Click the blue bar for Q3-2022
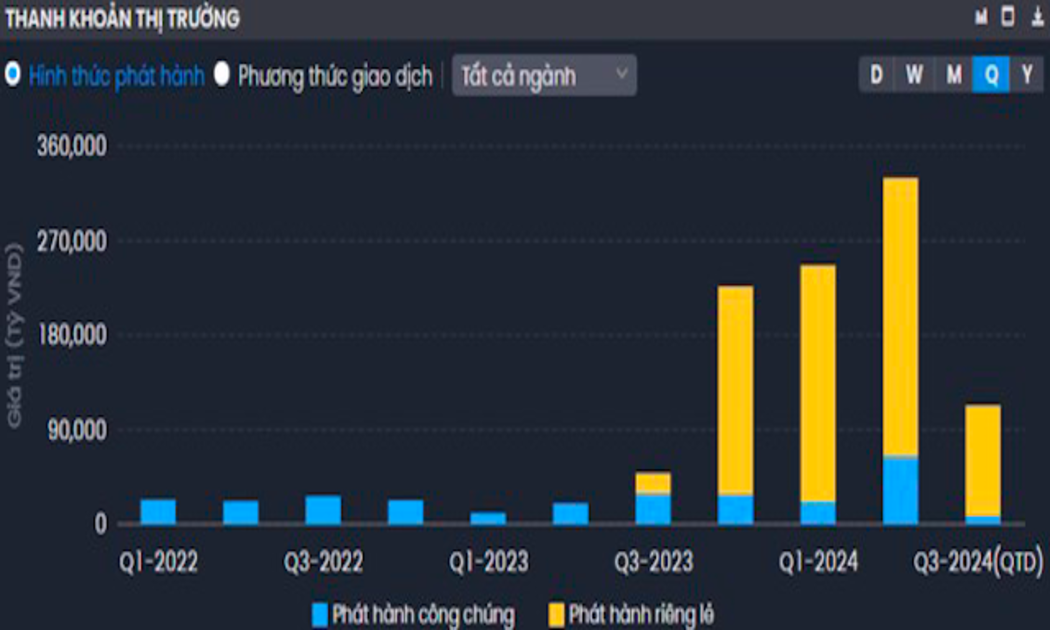 [x=323, y=510]
